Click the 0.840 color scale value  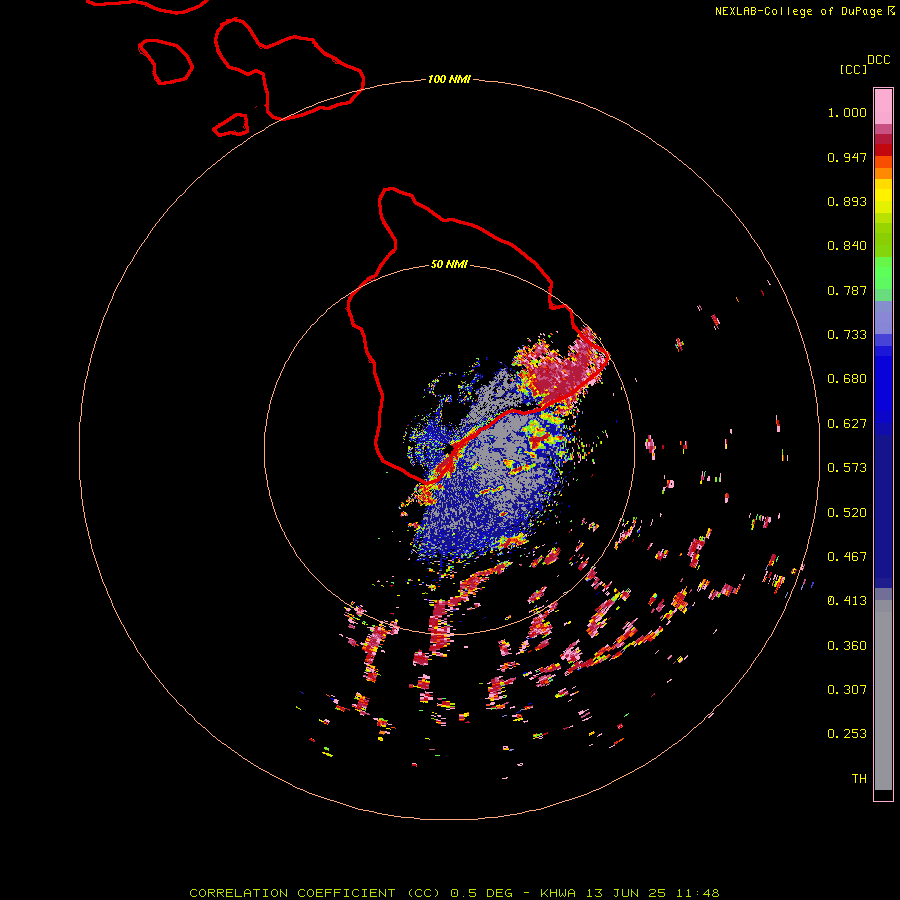click(847, 246)
